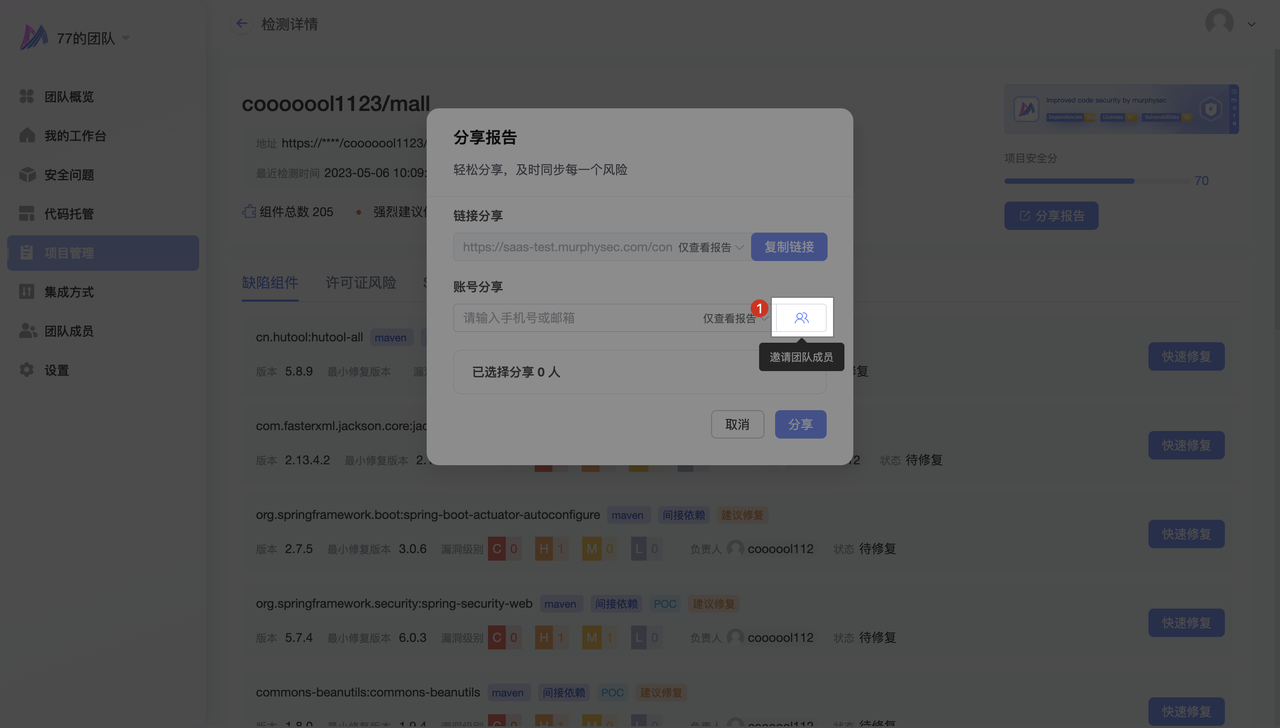Switch to the 许可证风险 tab
Image resolution: width=1280 pixels, height=728 pixels.
tap(361, 283)
